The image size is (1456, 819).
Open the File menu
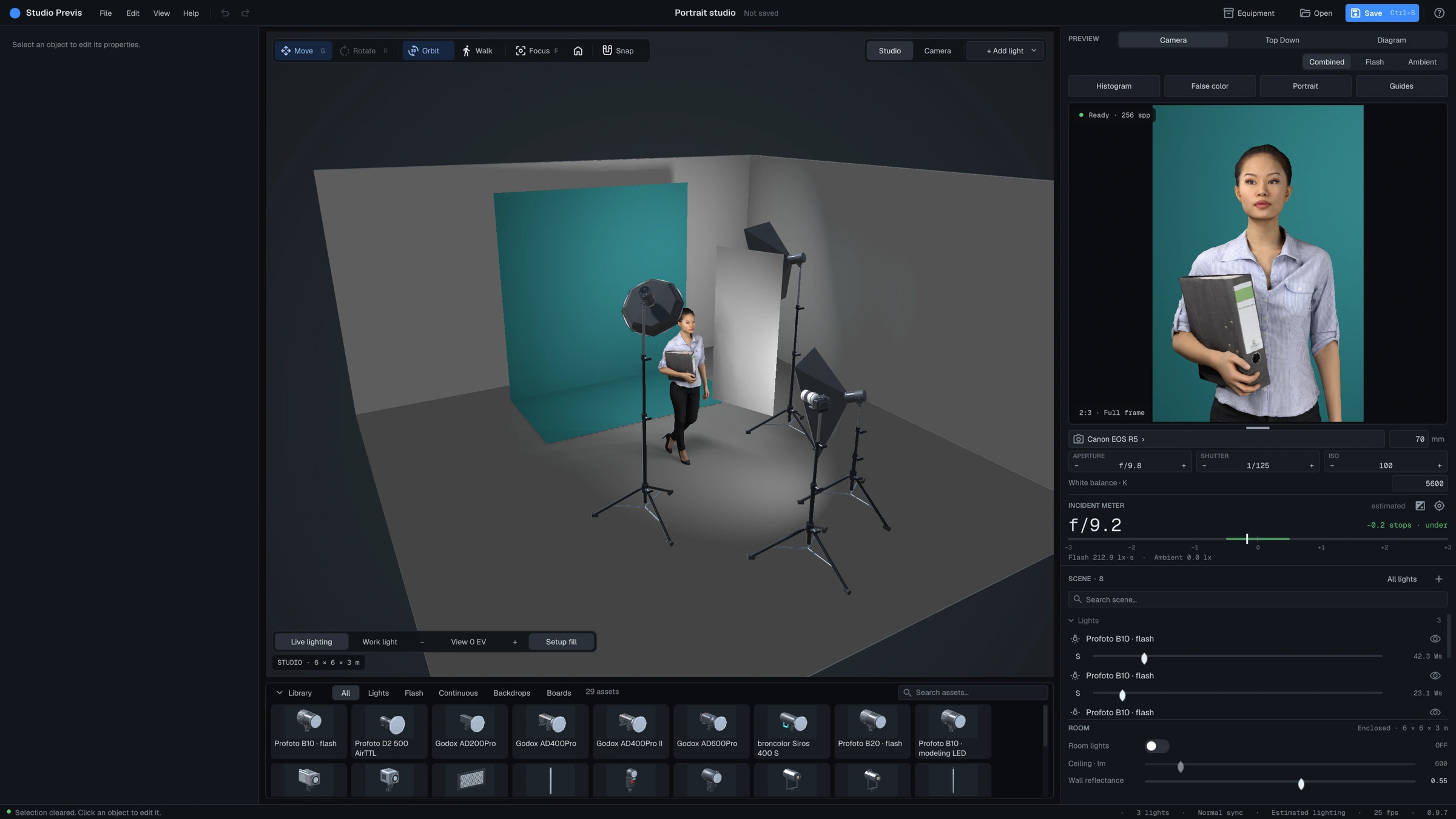106,13
